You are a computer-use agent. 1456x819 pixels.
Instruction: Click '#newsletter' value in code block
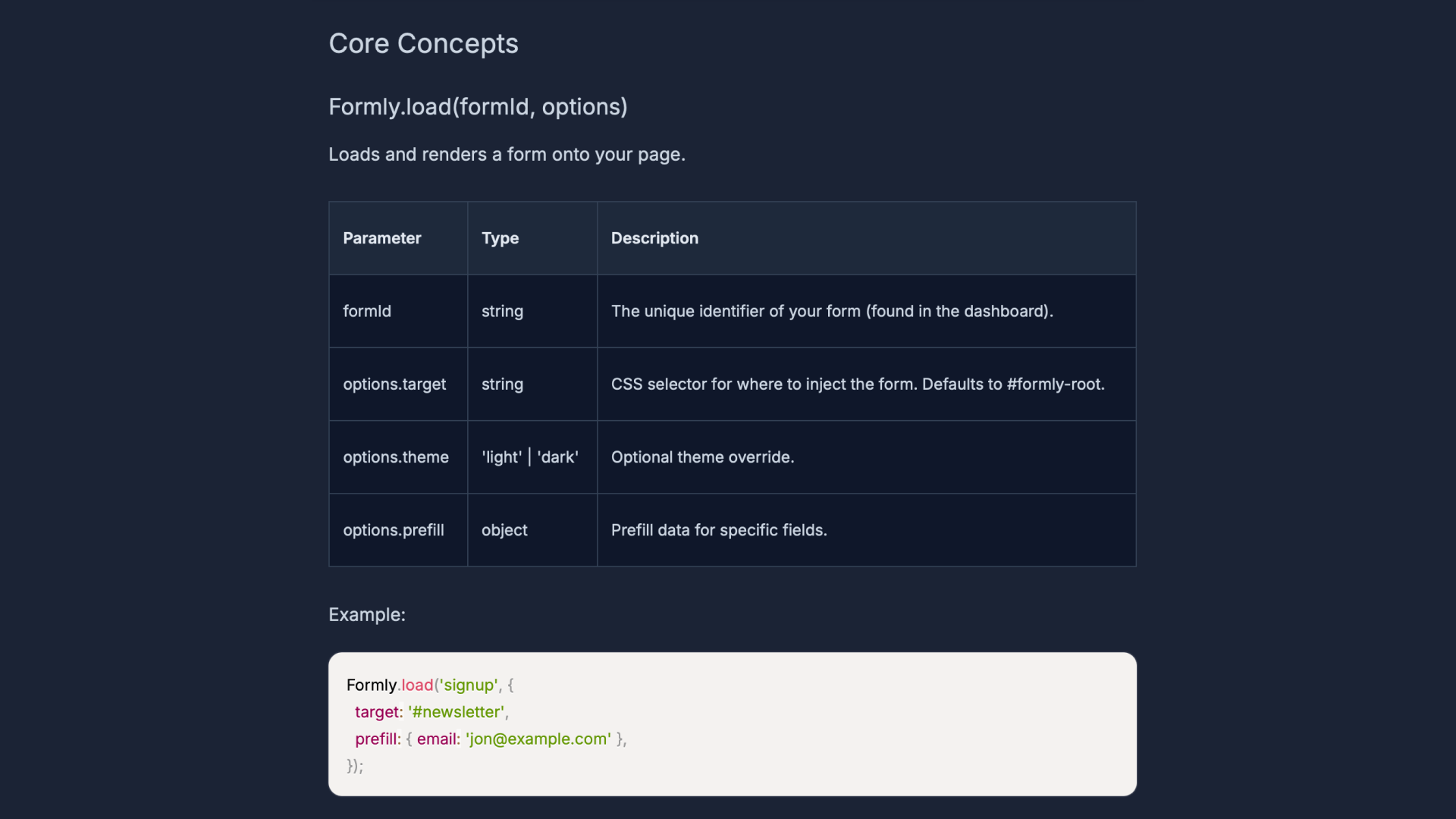coord(456,712)
